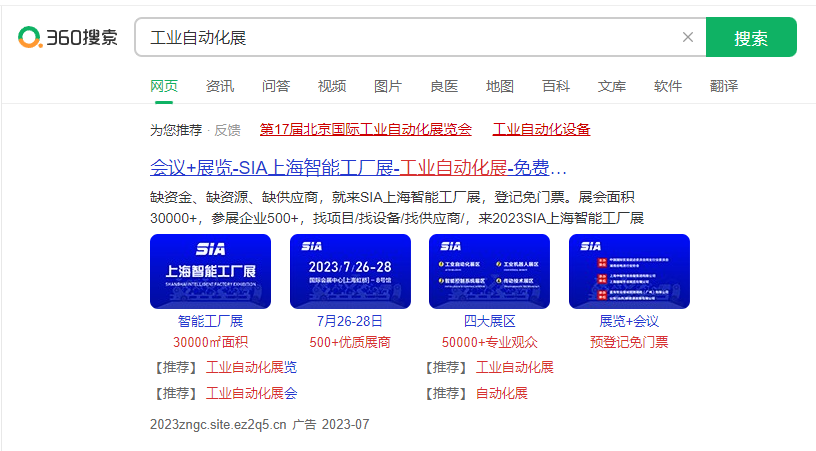
Task: Click the result description starting 缺资金、缺资源
Action: point(397,208)
